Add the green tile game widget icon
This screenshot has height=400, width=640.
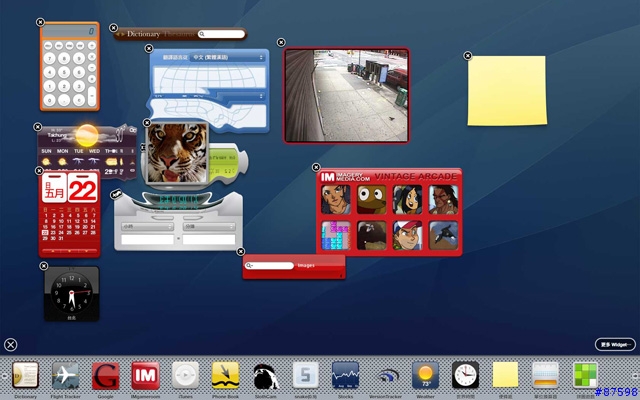point(585,375)
